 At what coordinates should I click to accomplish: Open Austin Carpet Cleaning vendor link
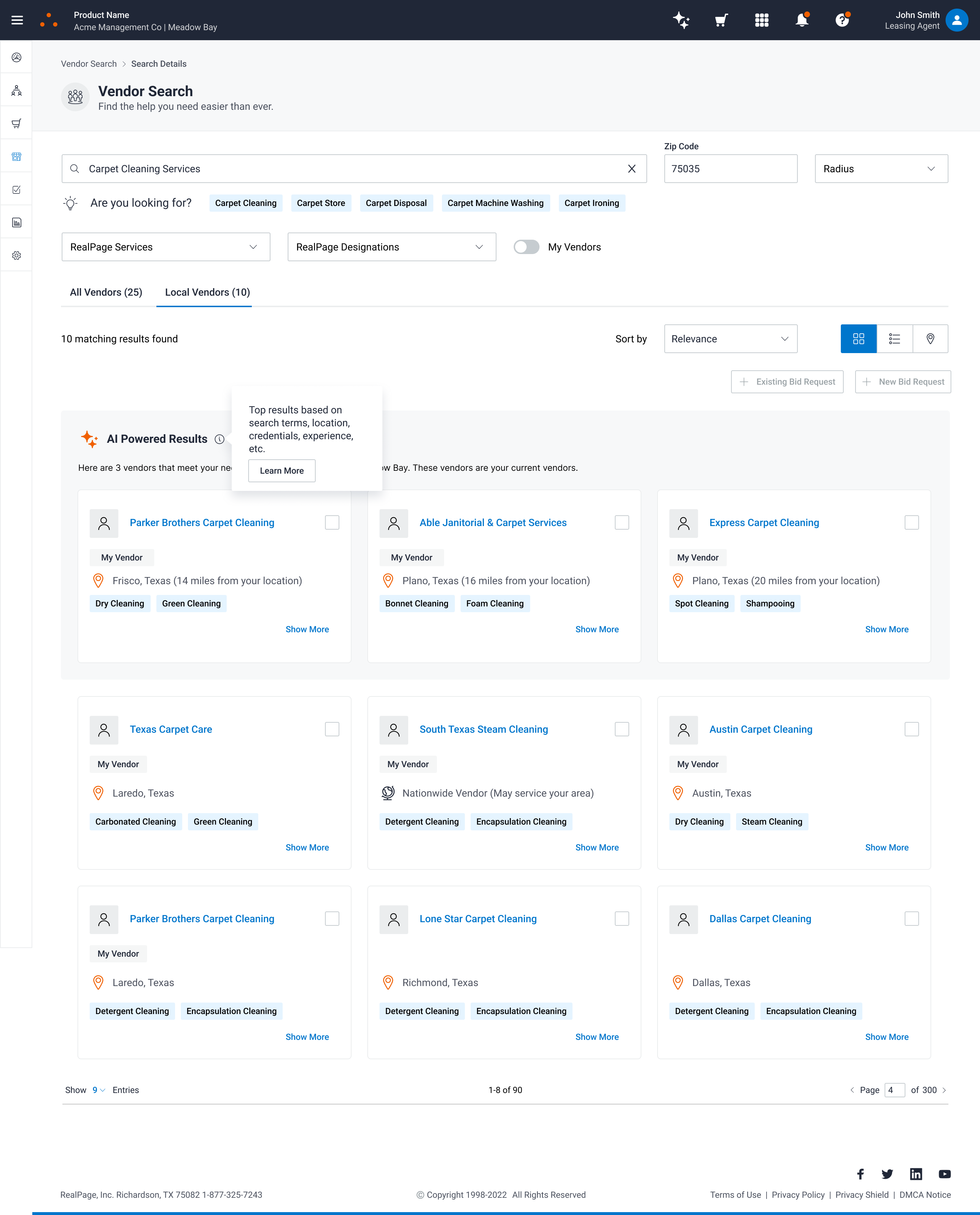tap(760, 730)
